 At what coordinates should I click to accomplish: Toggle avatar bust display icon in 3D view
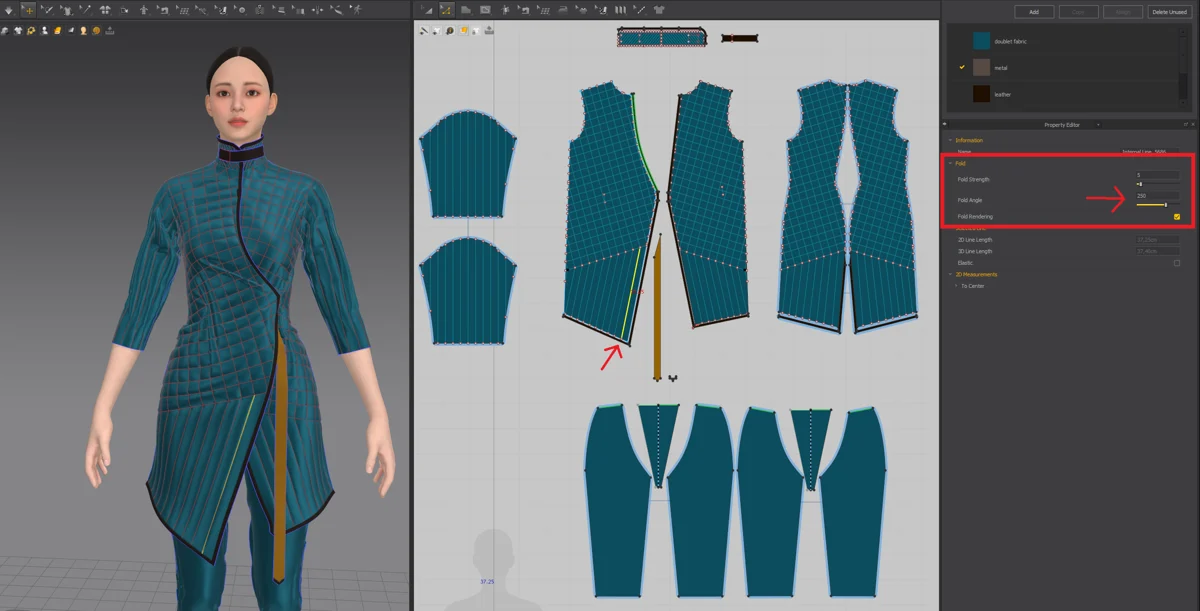click(44, 31)
